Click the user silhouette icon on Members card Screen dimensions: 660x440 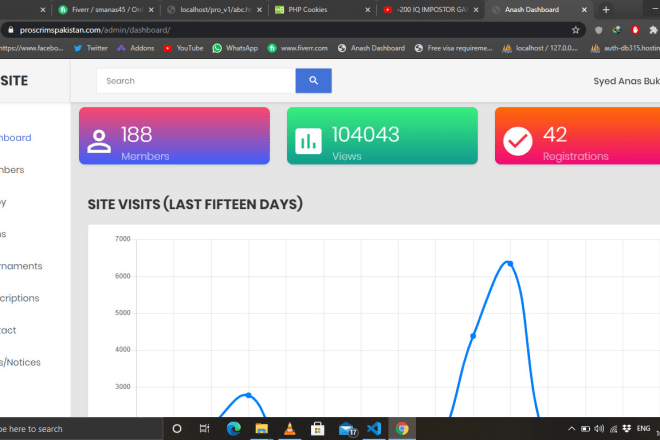[99, 141]
